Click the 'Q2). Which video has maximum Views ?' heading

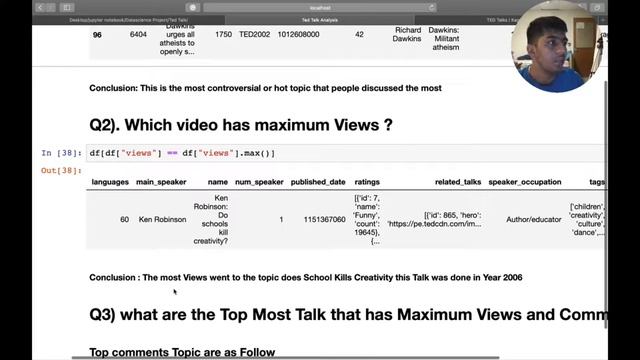(241, 125)
